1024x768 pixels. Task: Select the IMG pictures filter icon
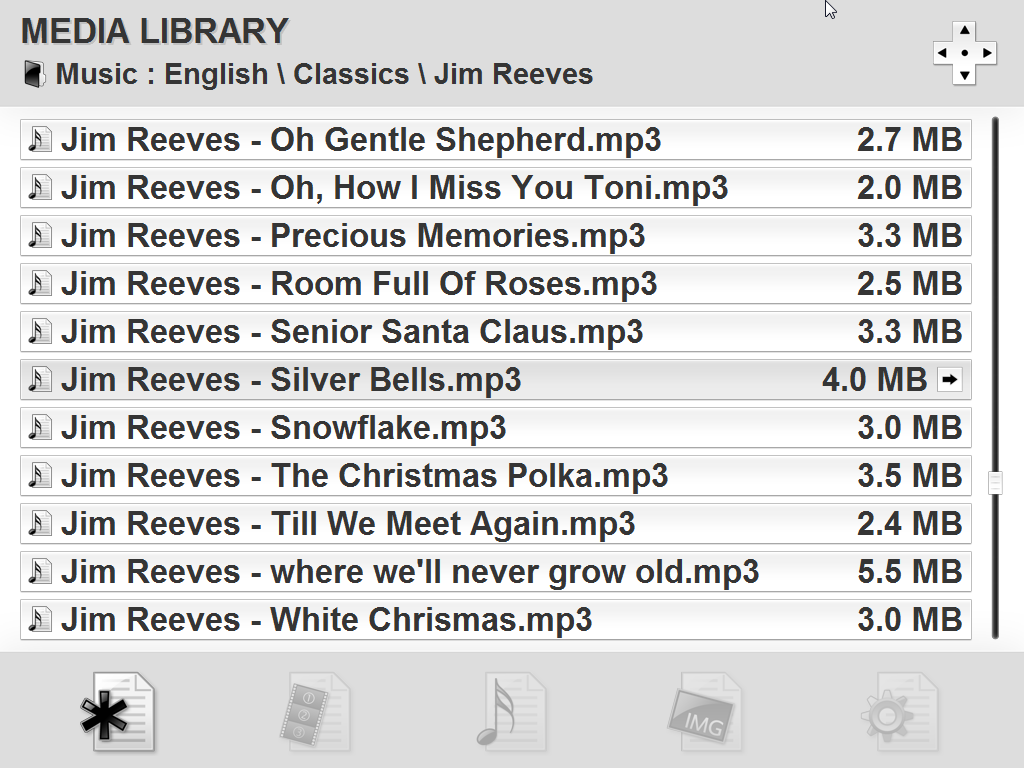706,712
